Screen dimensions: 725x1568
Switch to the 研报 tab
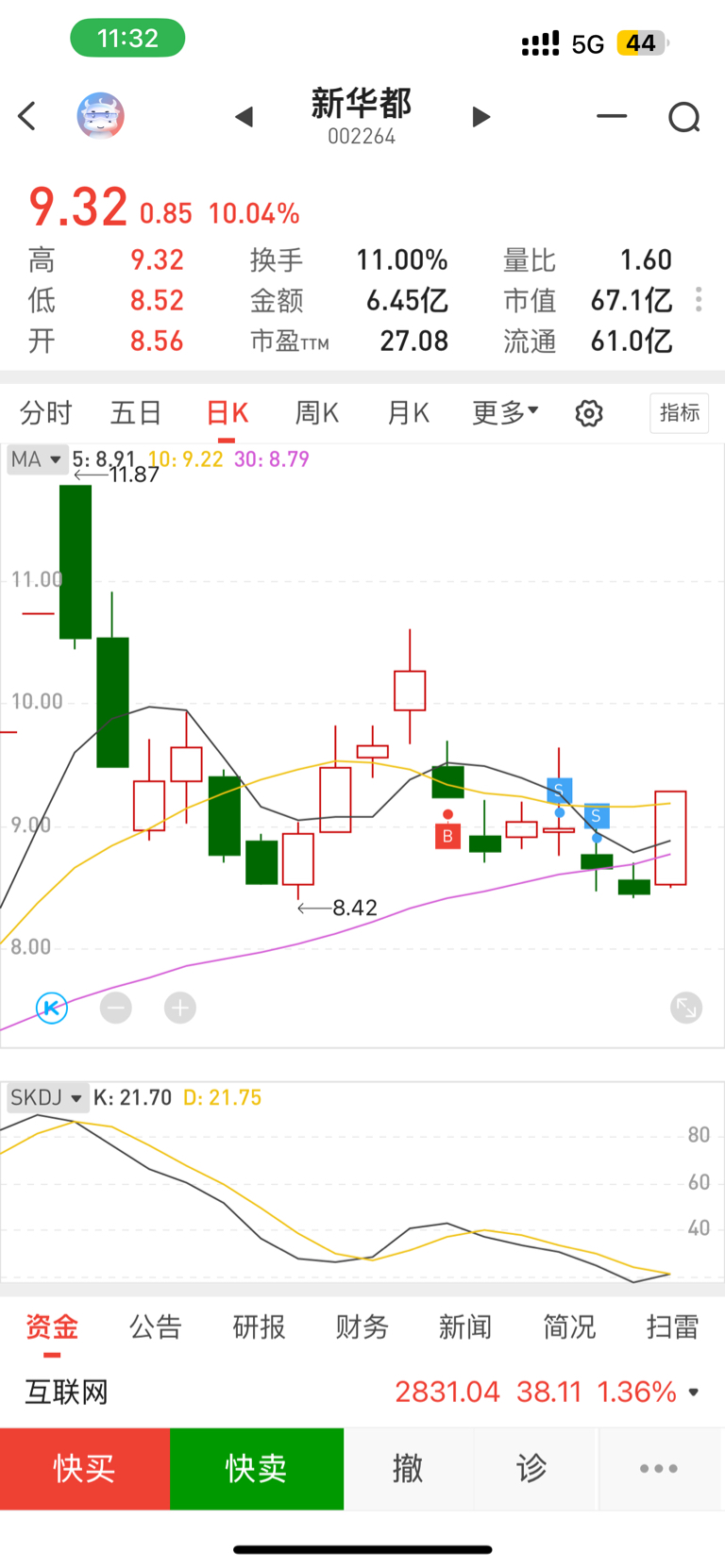259,1327
